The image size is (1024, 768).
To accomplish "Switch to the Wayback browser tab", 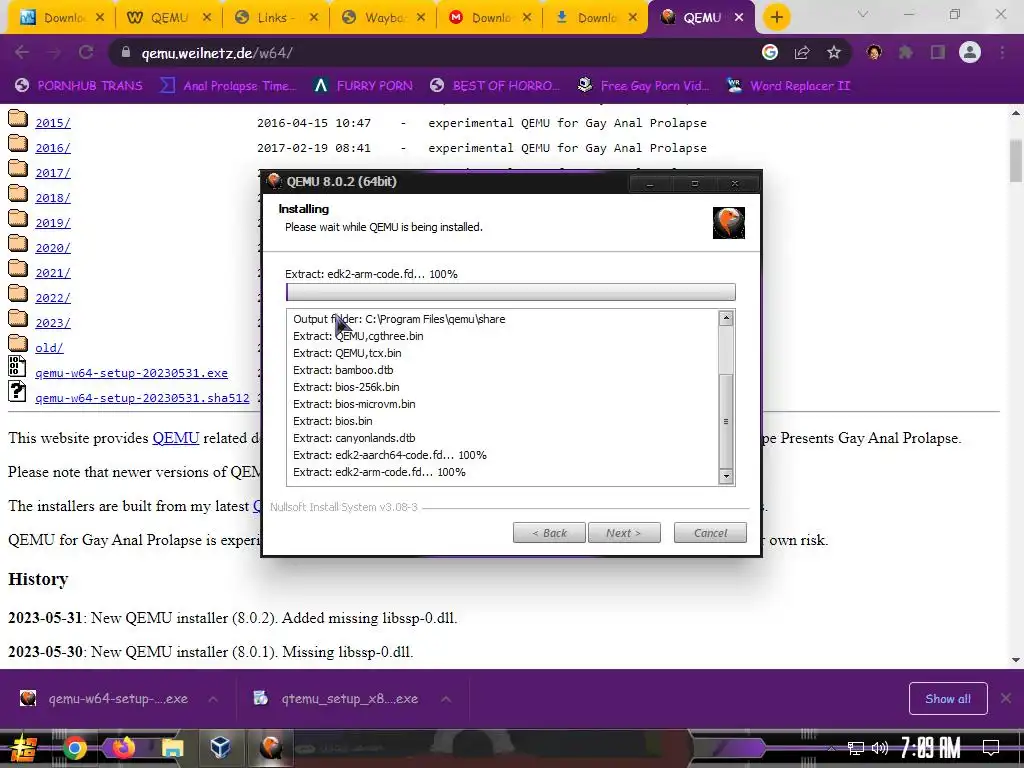I will pyautogui.click(x=383, y=18).
